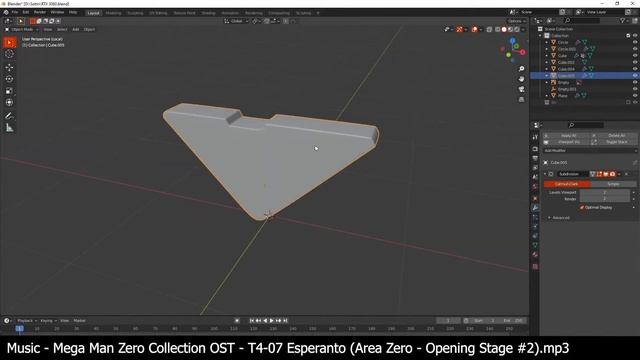Switch to the Modeling workspace tab
The image size is (640, 360).
[113, 13]
